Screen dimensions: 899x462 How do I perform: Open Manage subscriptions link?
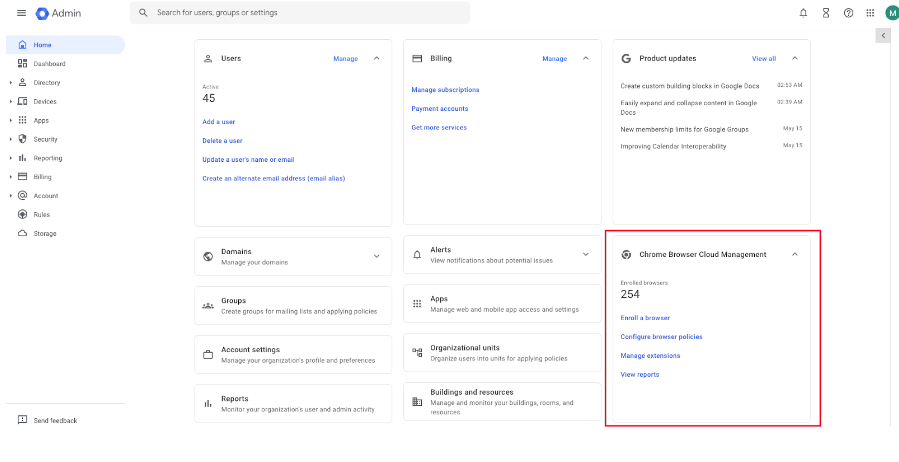tap(445, 90)
